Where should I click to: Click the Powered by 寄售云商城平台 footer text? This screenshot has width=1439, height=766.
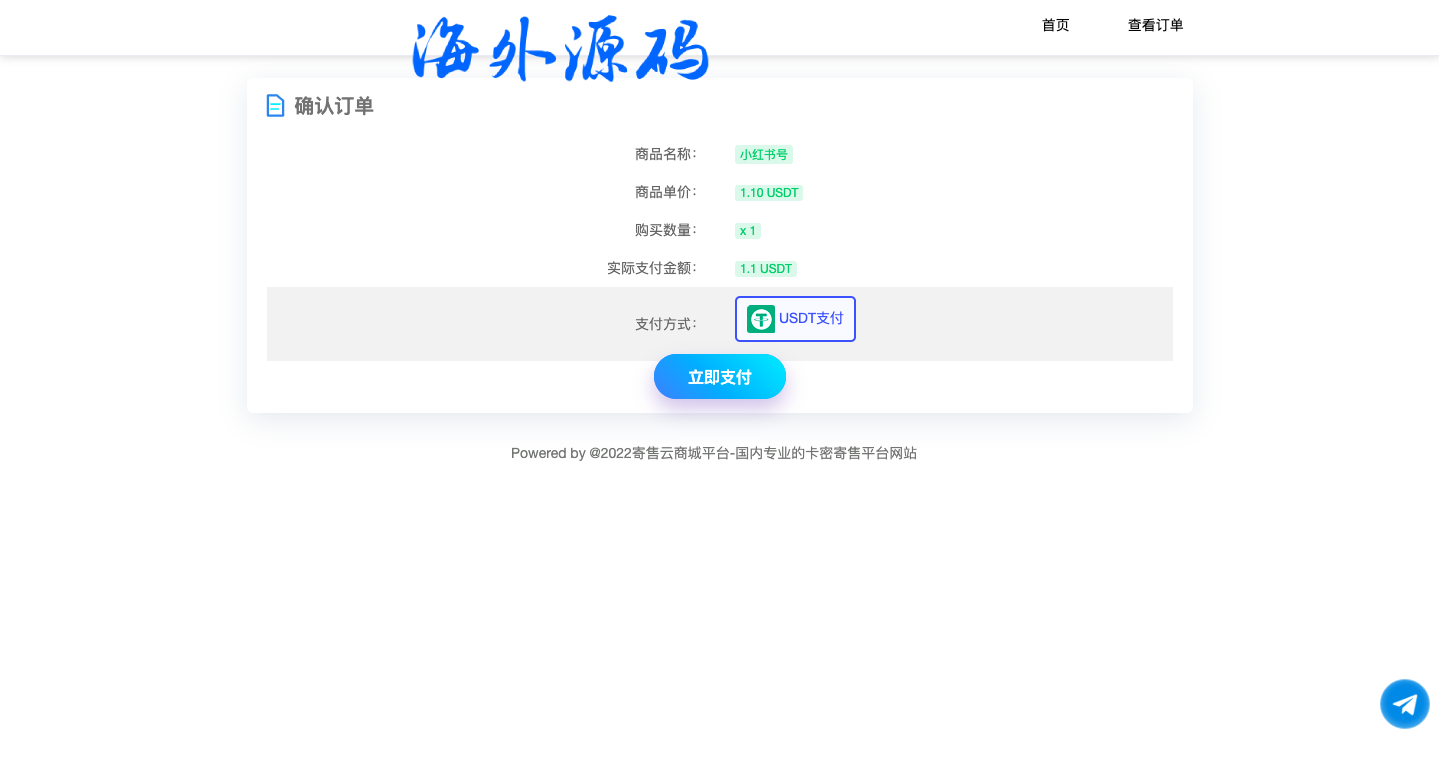point(713,453)
